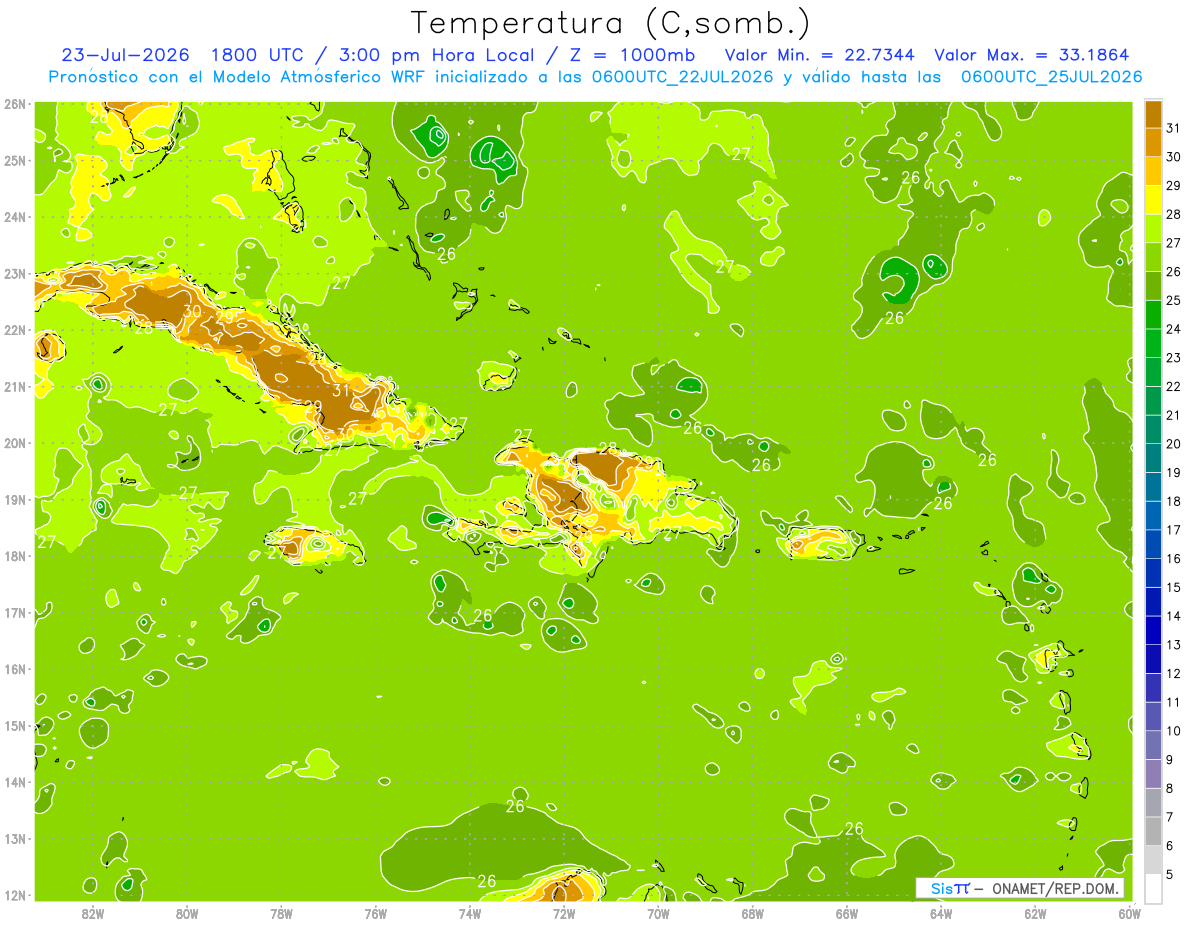This screenshot has width=1200, height=927.
Task: Click the '12N' latitude axis label
Action: (x=15, y=895)
